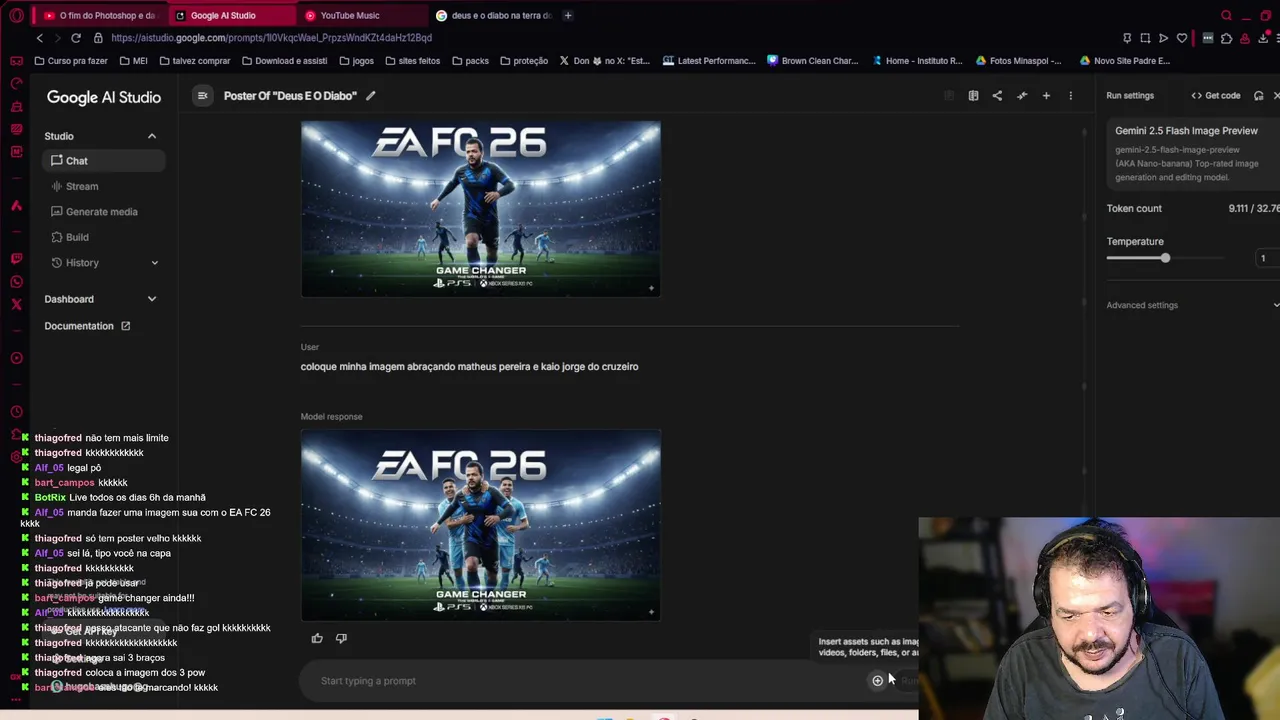1280x720 pixels.
Task: Open the 'packs' bookmark folder
Action: 470,61
